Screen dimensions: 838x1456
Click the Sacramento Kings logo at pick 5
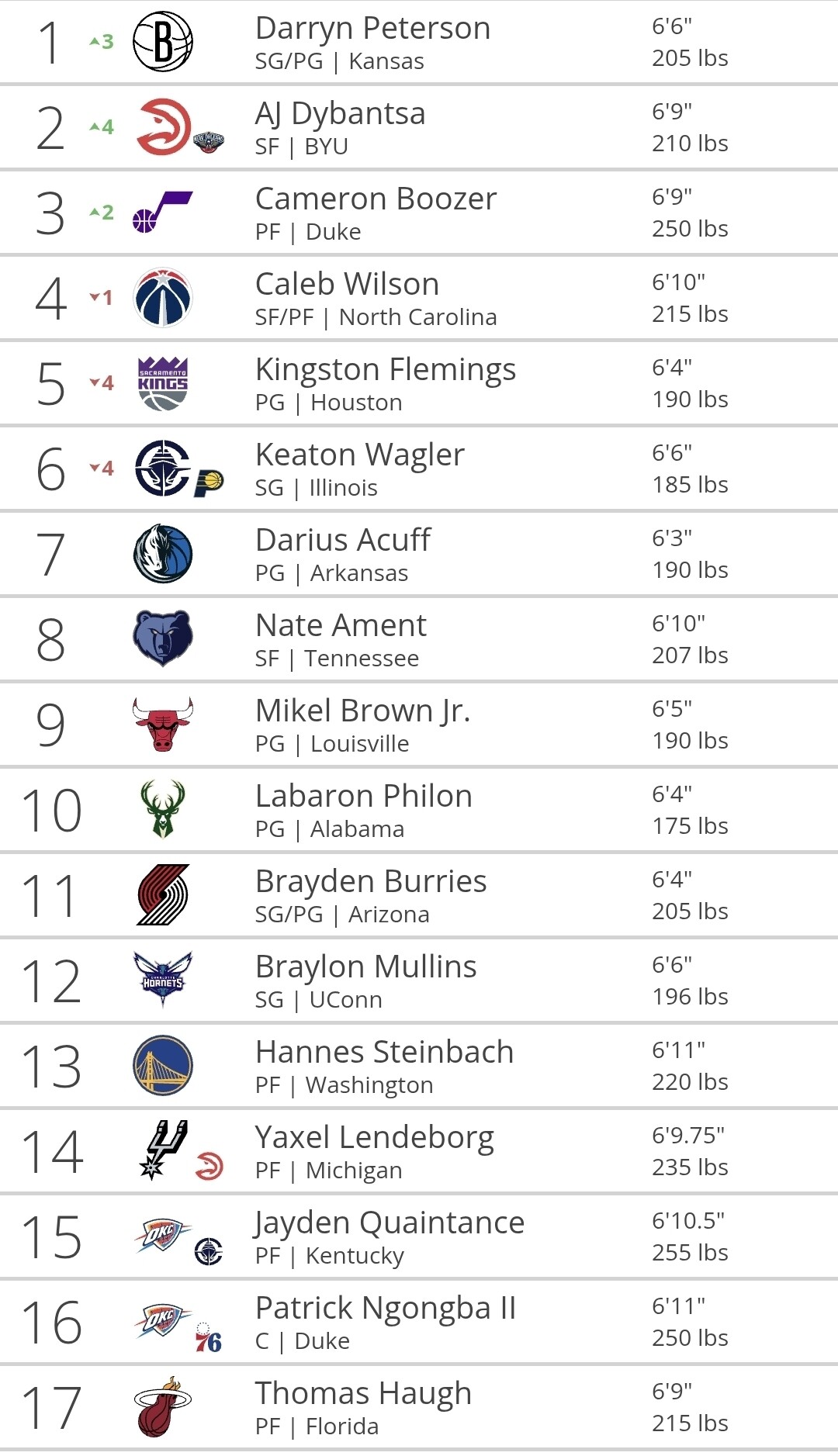pyautogui.click(x=163, y=383)
